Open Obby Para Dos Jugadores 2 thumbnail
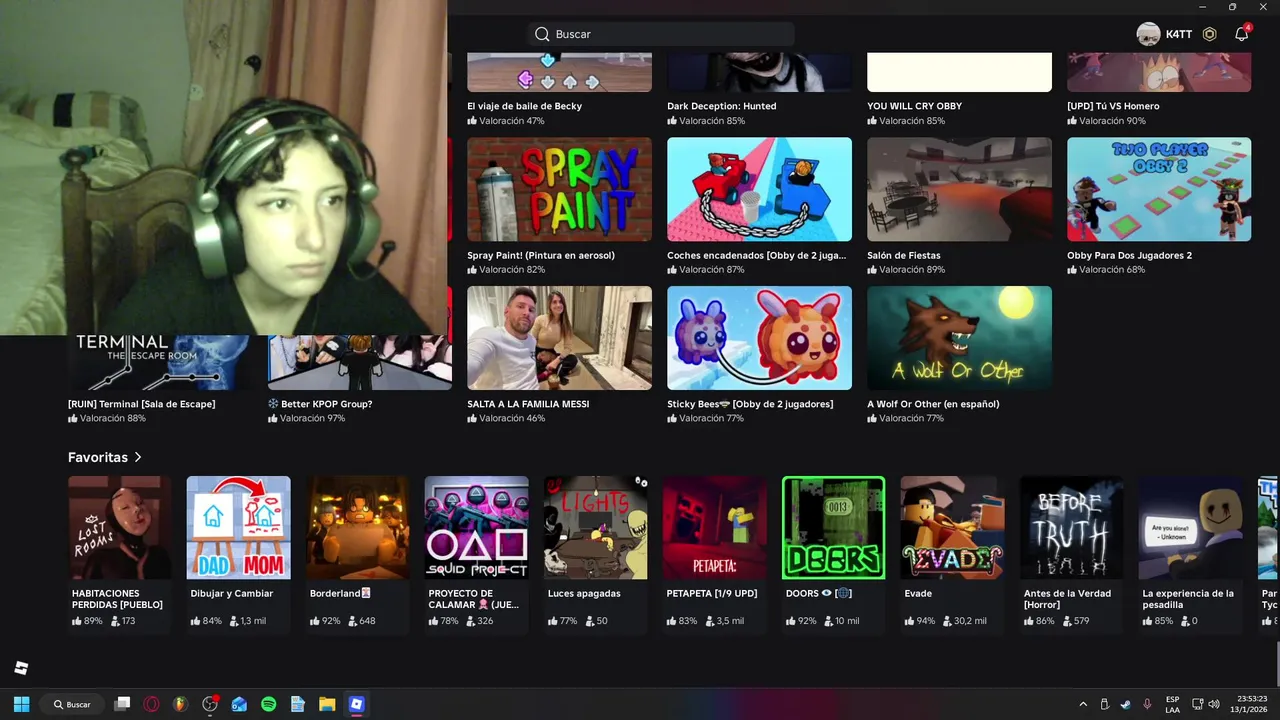 [x=1159, y=189]
